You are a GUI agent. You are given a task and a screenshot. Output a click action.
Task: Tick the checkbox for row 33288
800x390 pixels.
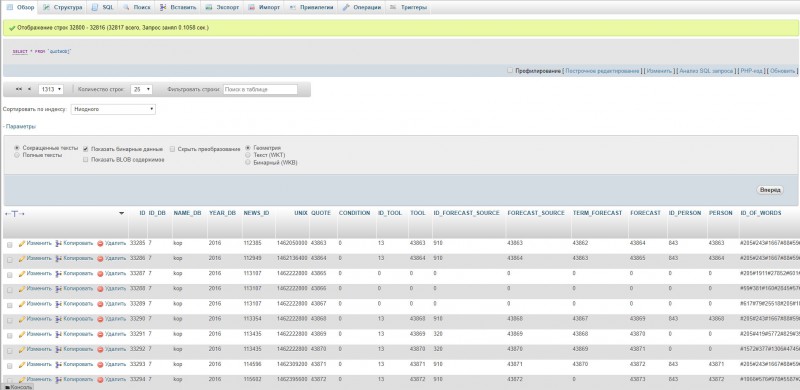pos(10,290)
